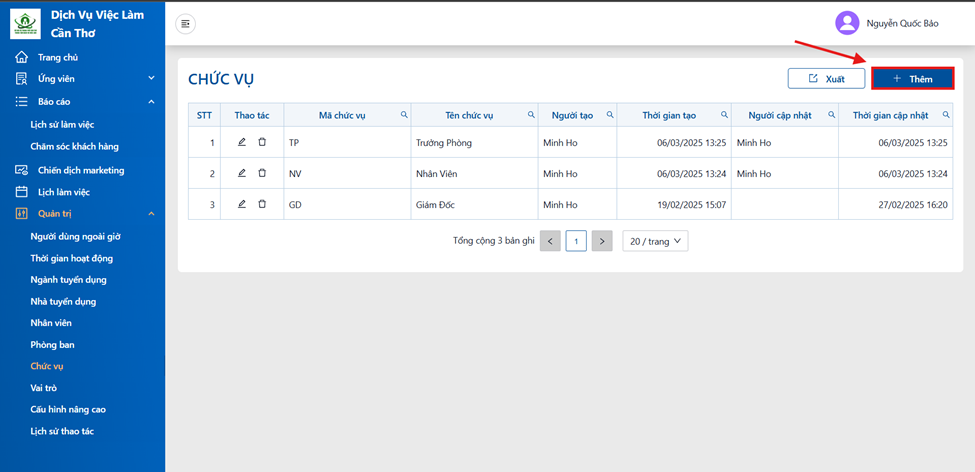Click the user name Nguyễn Quốc Bảo
975x472 pixels.
pyautogui.click(x=902, y=24)
